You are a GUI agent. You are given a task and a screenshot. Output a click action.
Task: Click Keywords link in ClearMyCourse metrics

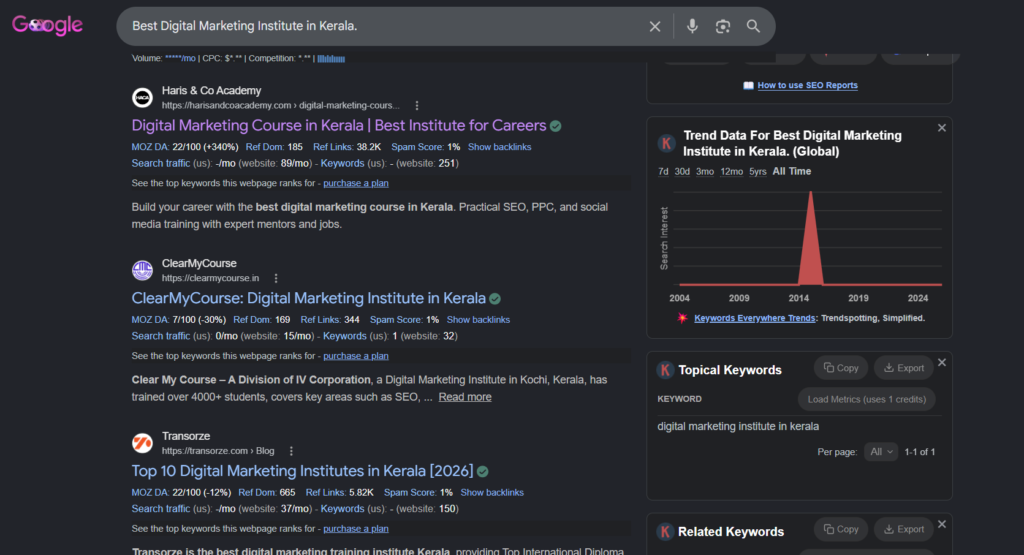coord(344,336)
